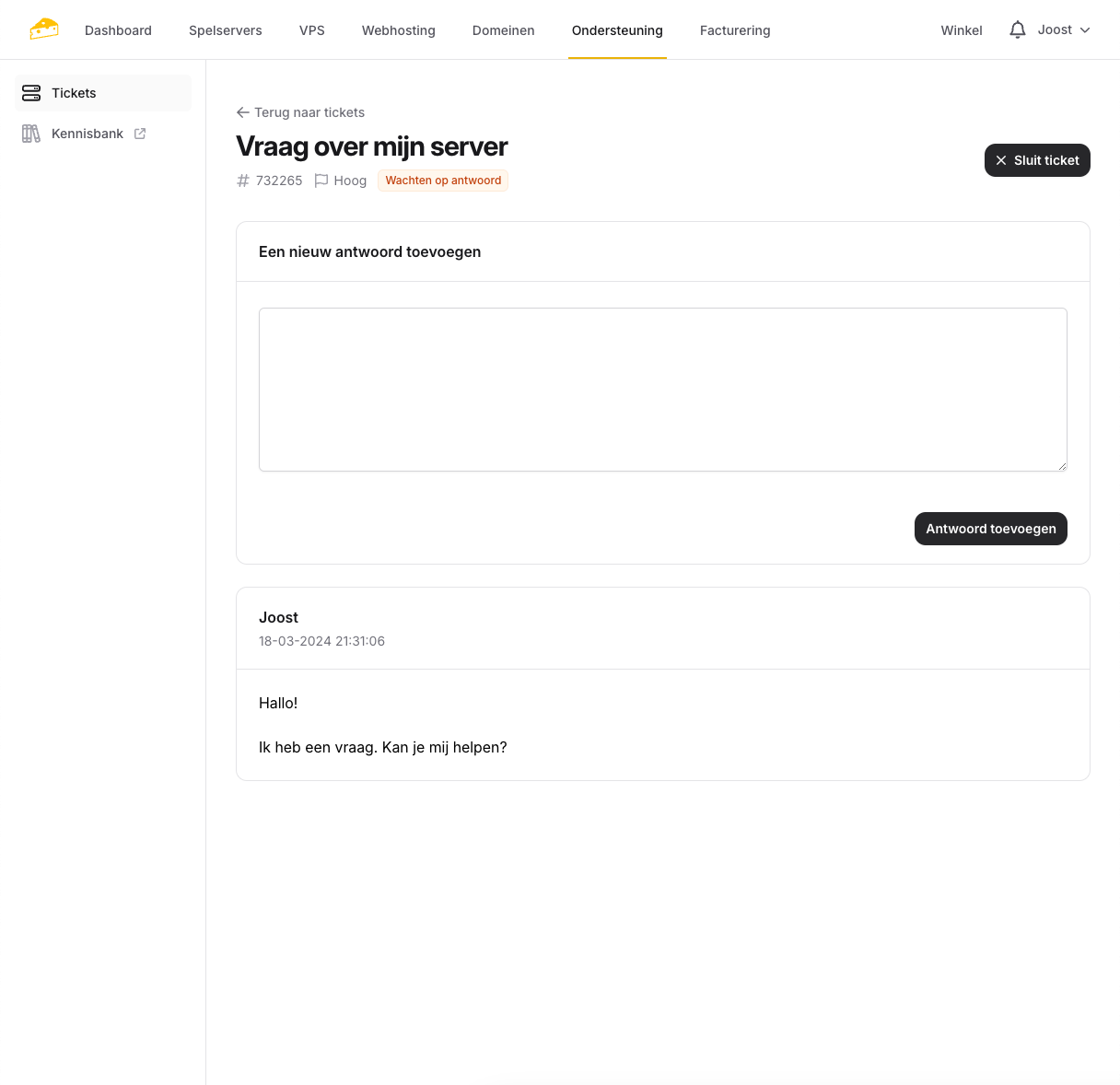The width and height of the screenshot is (1120, 1085).
Task: Click the Kennisbank books icon
Action: tap(31, 134)
